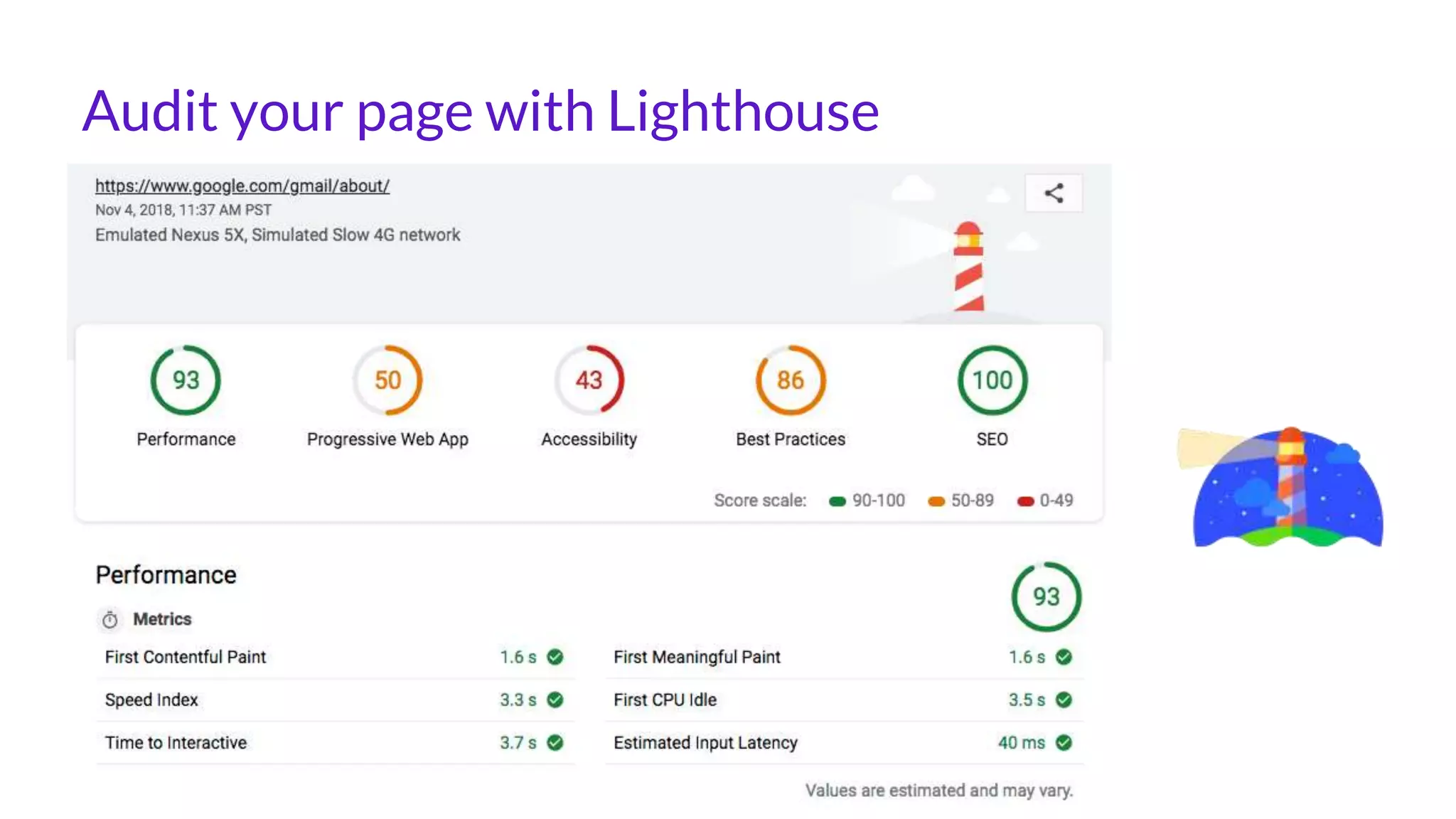The width and height of the screenshot is (1456, 819).
Task: Click First Contentful Paint green check icon
Action: click(x=555, y=657)
